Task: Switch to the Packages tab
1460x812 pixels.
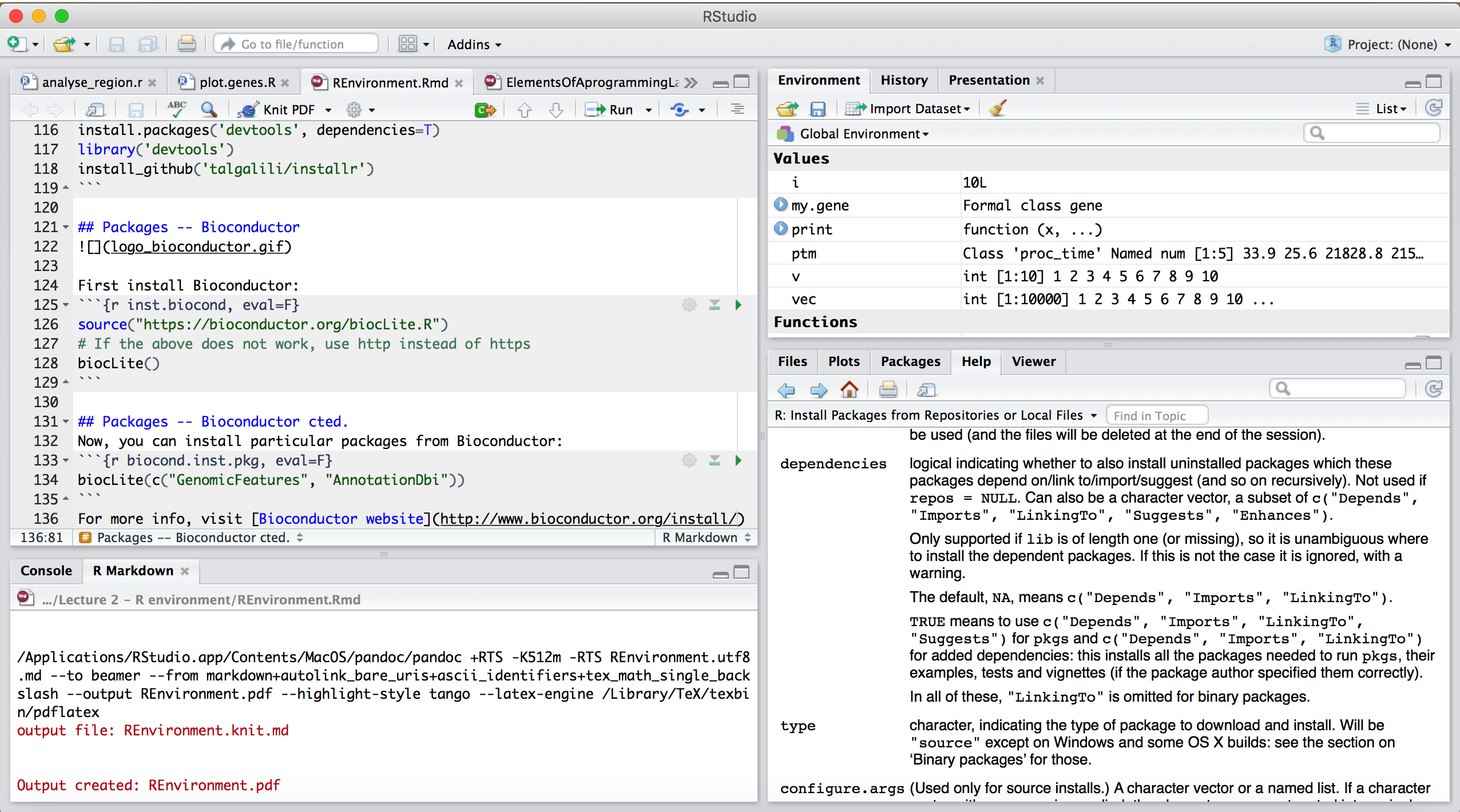Action: (910, 361)
